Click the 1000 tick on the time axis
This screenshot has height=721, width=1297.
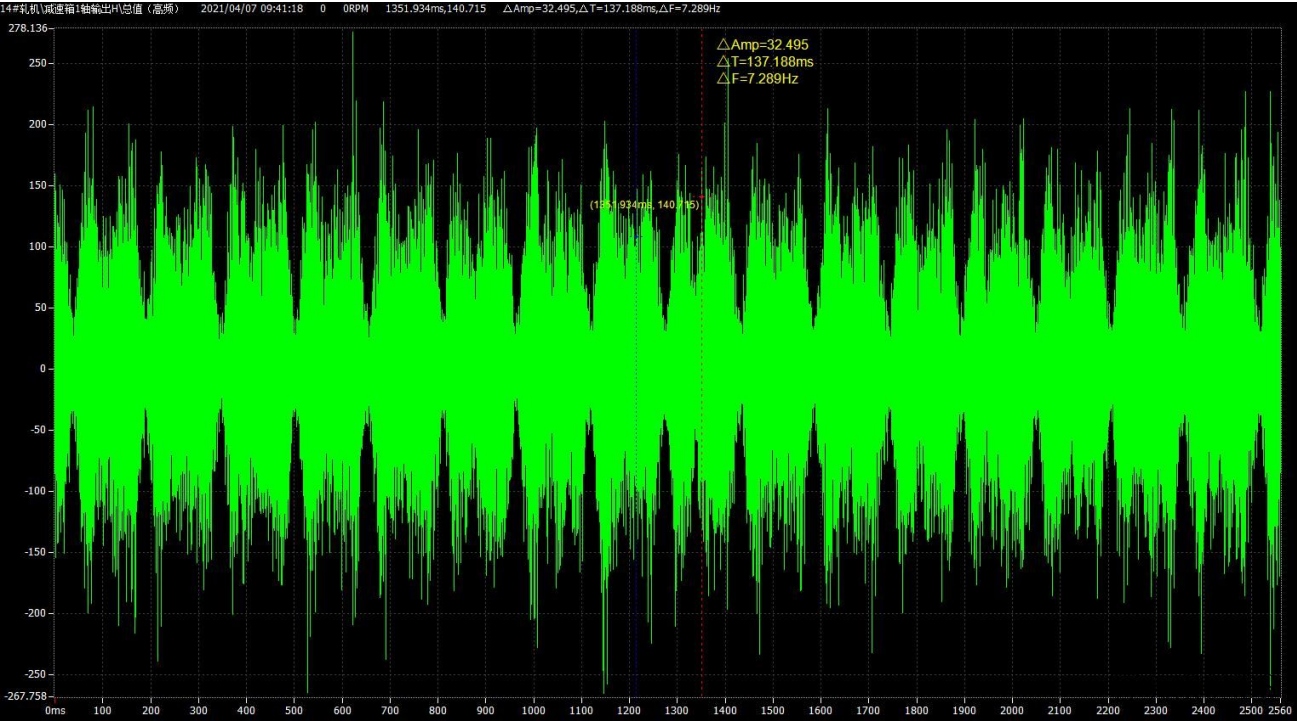pos(534,710)
